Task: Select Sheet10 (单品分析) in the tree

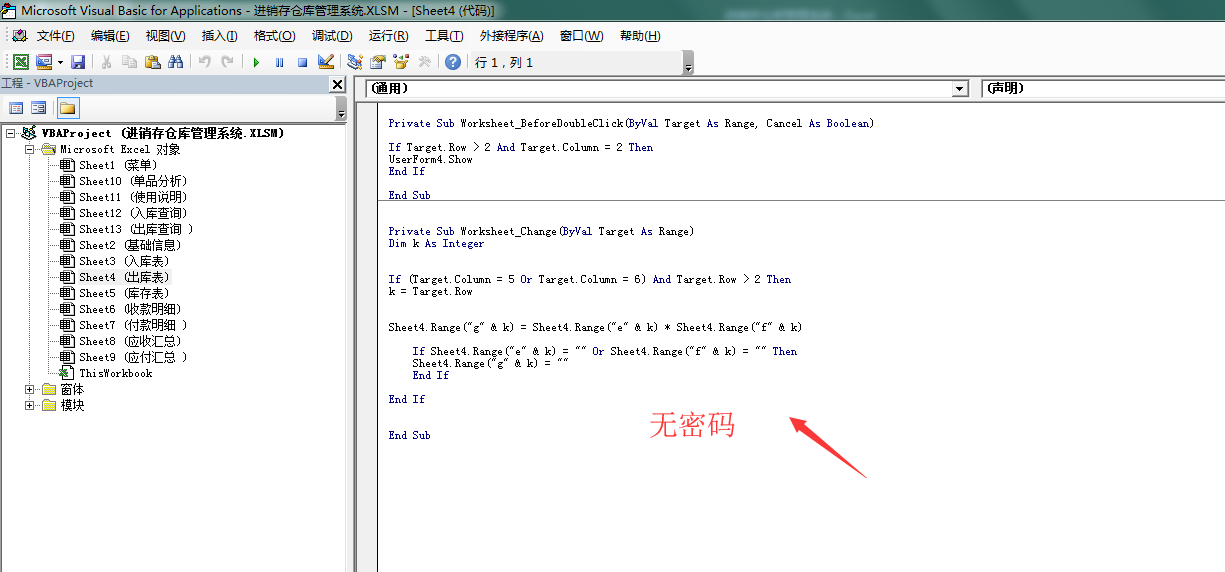Action: (x=133, y=181)
